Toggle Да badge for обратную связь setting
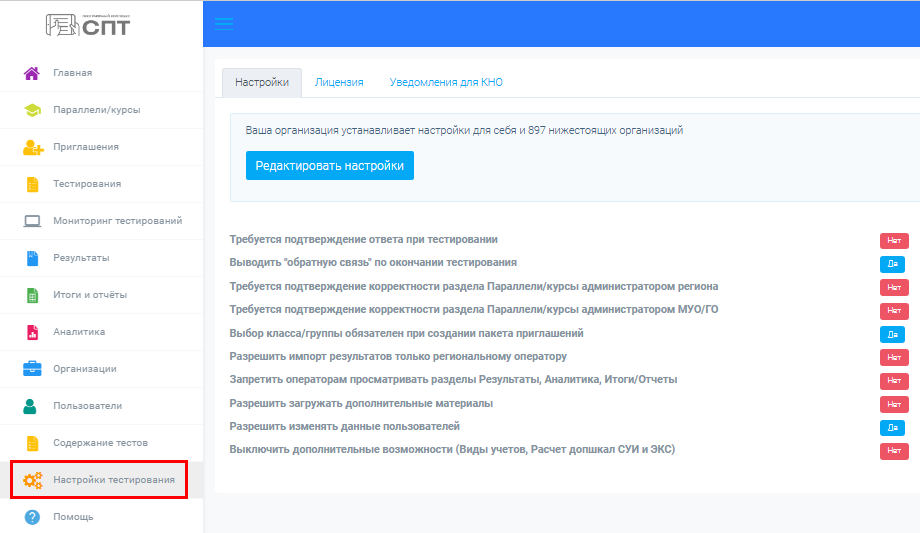This screenshot has height=533, width=920. (x=892, y=264)
